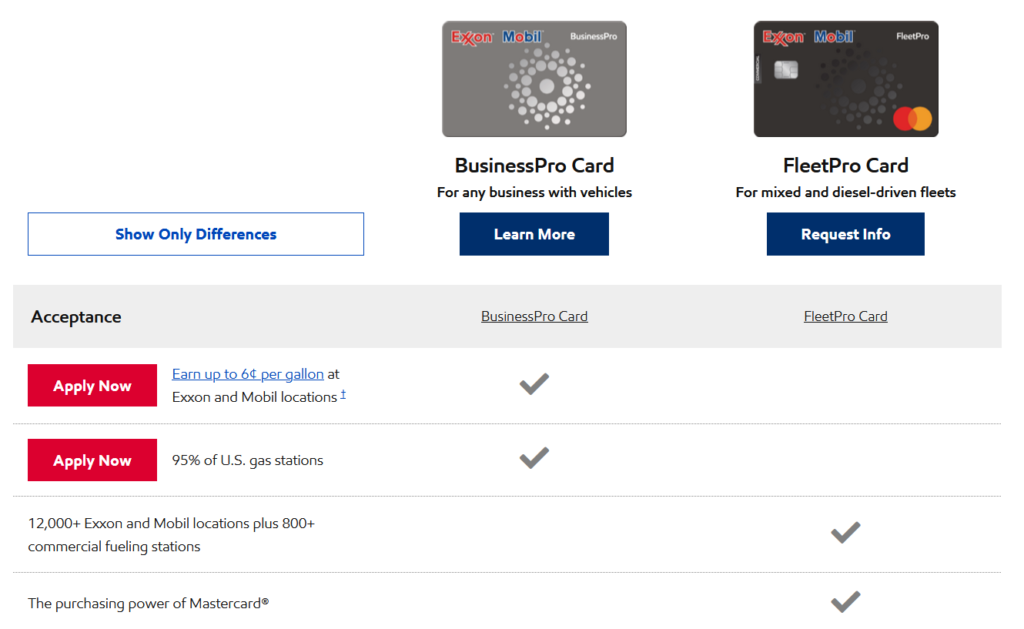Image resolution: width=1024 pixels, height=629 pixels.
Task: Click Apply Now beside 95% of U.S. gas stations
Action: point(92,459)
